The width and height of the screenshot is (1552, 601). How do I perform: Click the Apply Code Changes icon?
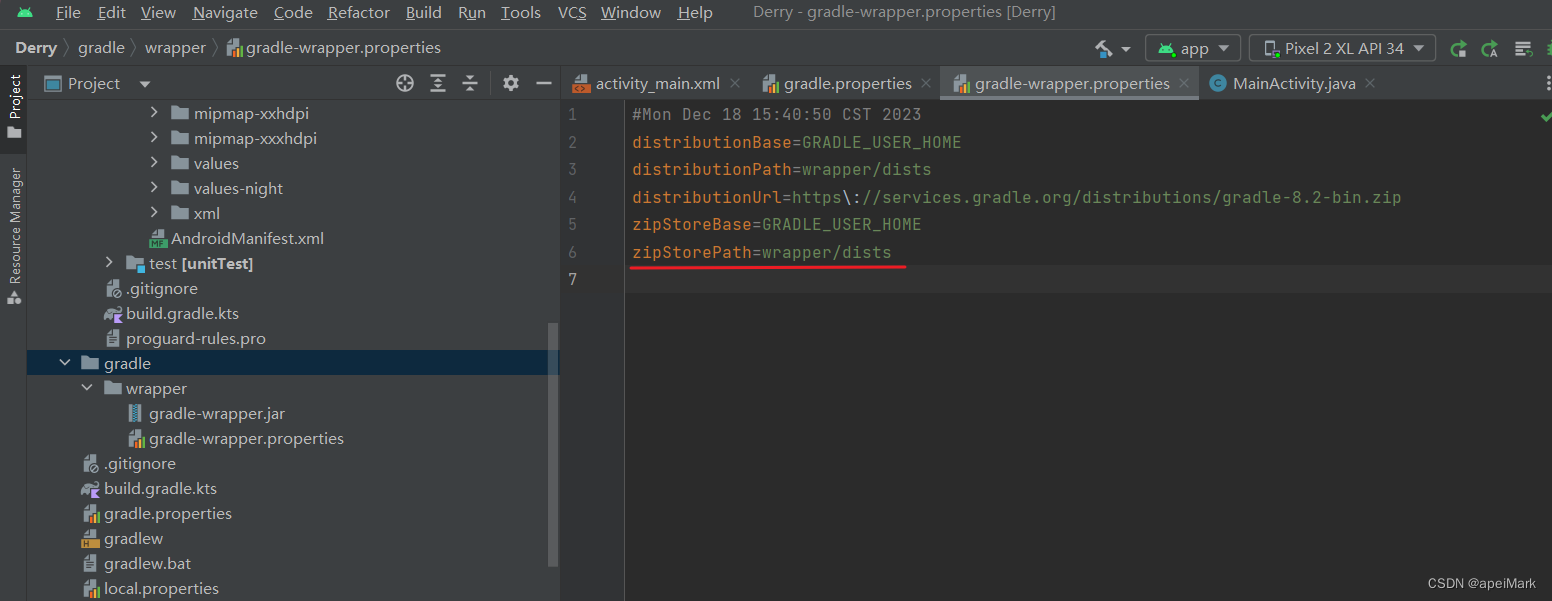click(x=1490, y=48)
